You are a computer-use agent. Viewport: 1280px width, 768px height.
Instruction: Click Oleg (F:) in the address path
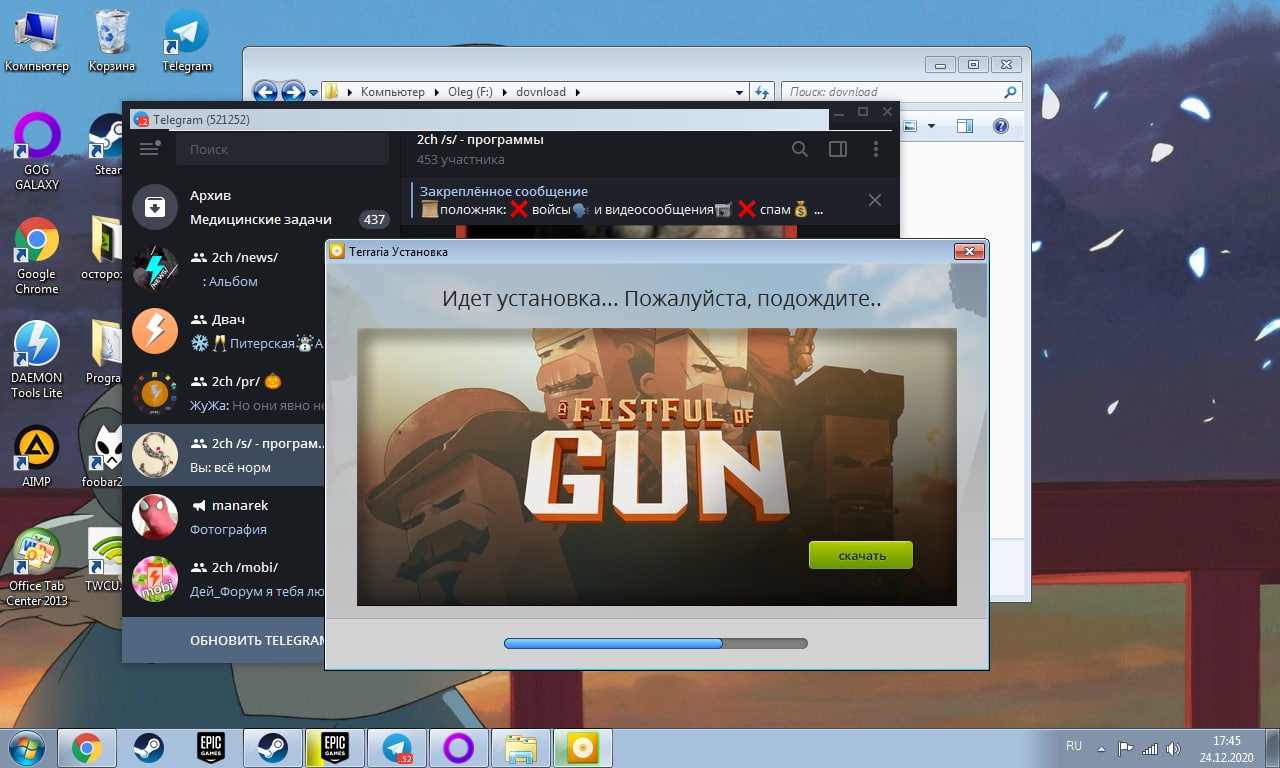(x=471, y=92)
